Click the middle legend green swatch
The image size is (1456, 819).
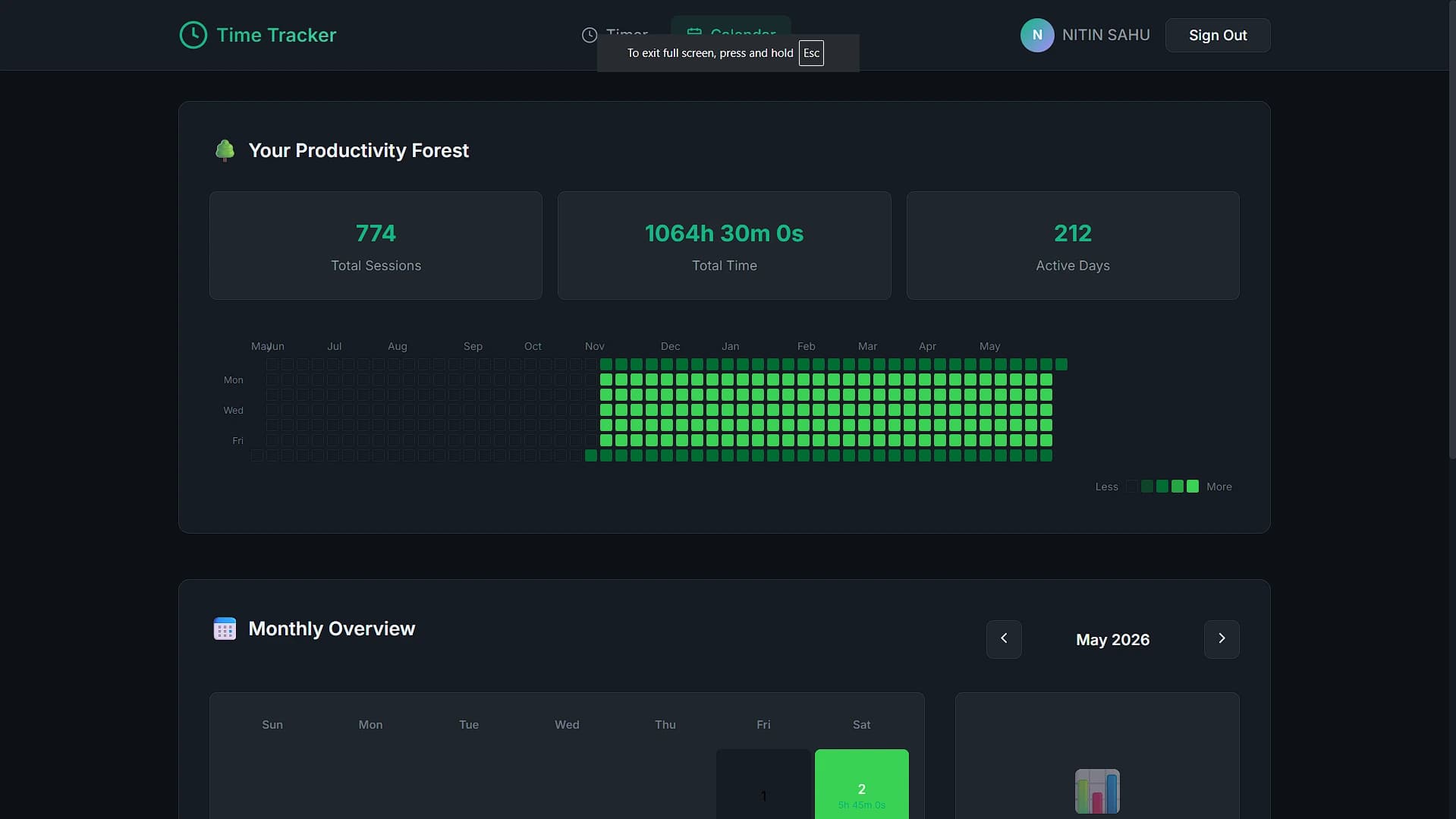tap(1162, 487)
